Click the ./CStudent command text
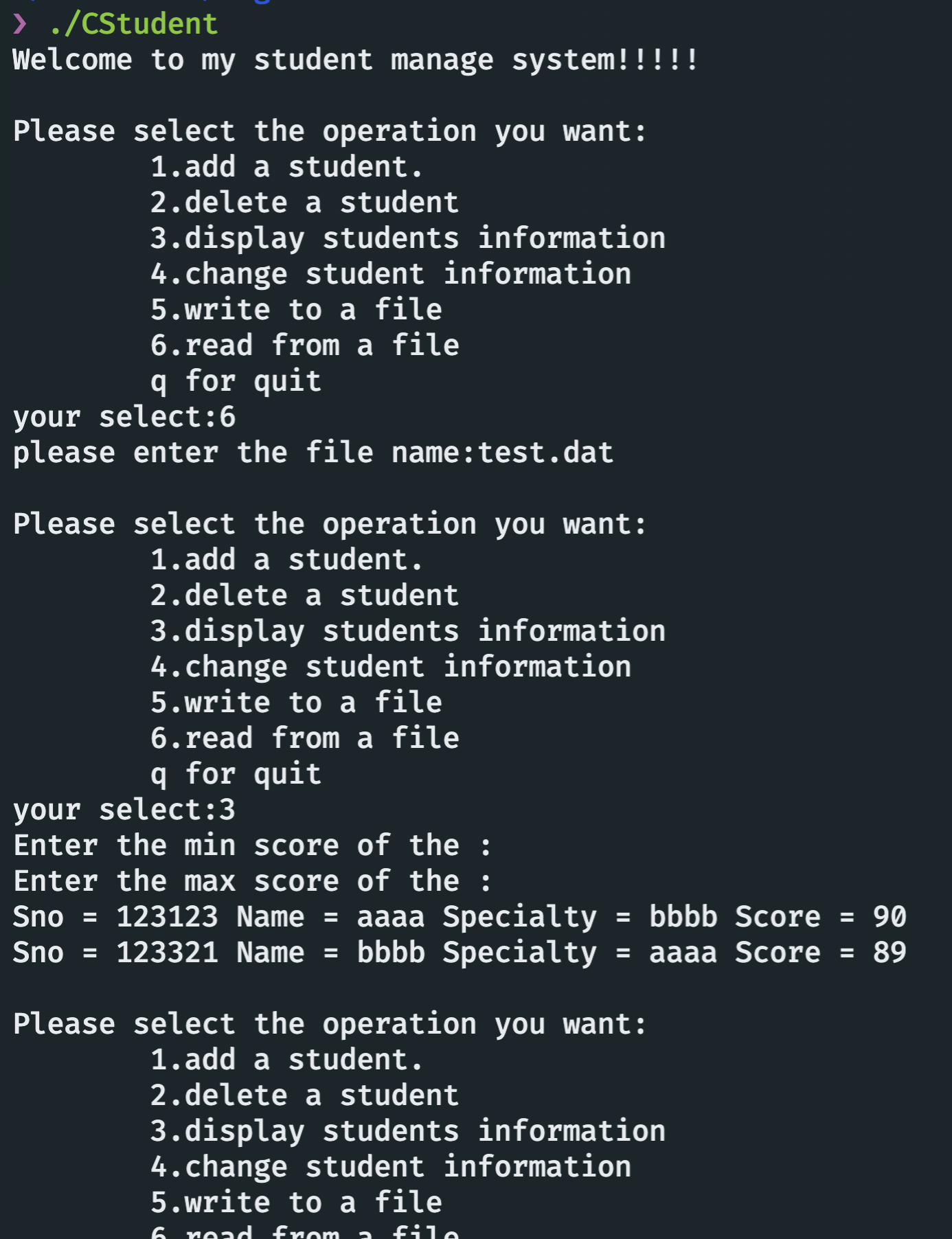Image resolution: width=952 pixels, height=1239 pixels. click(133, 24)
